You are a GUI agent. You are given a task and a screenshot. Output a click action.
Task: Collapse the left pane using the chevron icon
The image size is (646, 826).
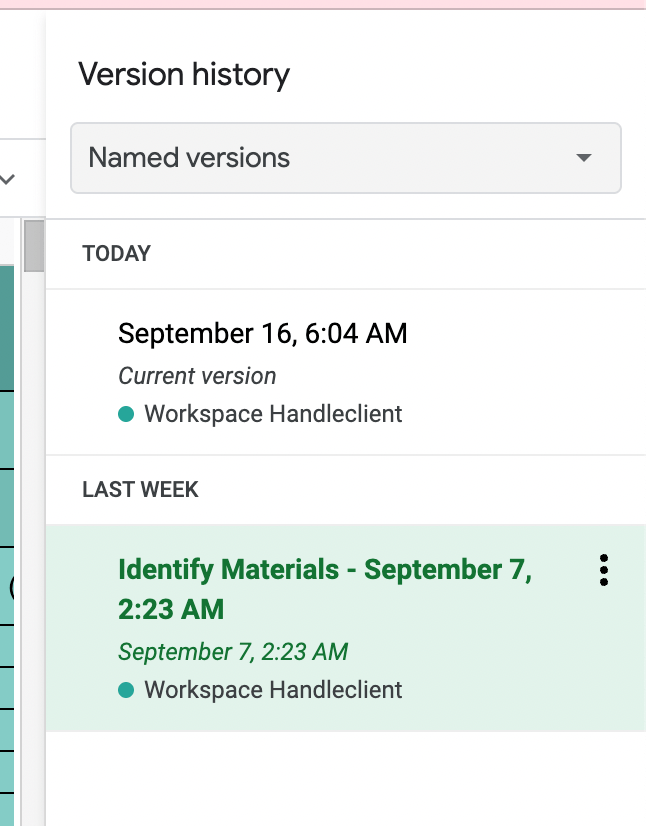click(x=8, y=176)
